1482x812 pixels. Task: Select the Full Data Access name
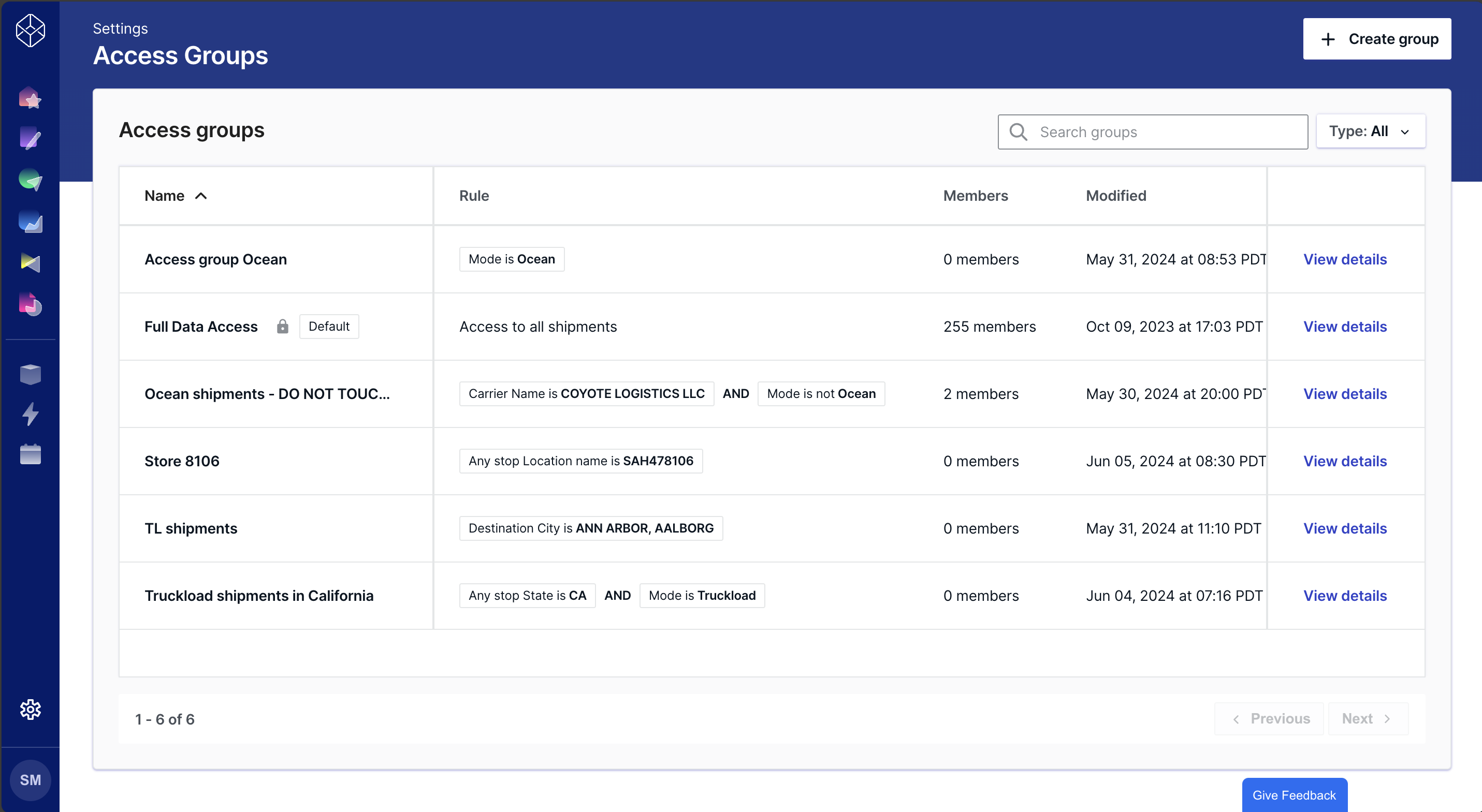click(x=201, y=327)
